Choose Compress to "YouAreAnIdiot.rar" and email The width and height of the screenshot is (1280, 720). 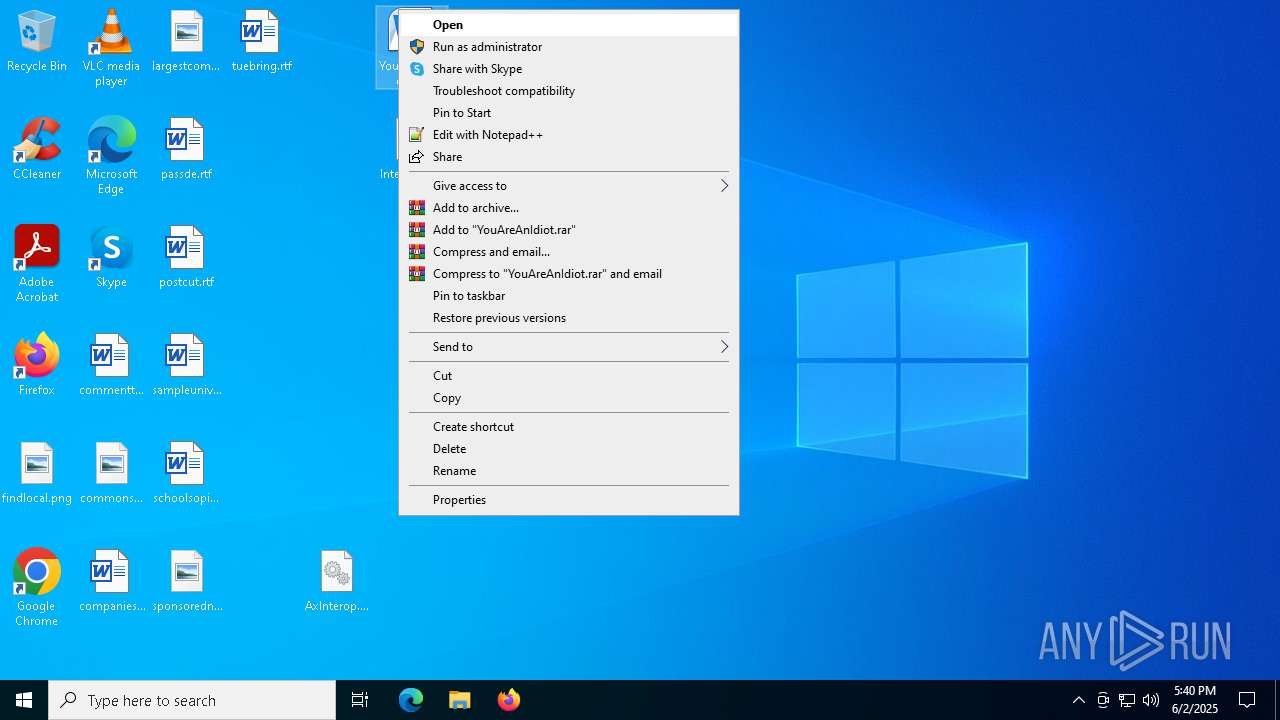(568, 274)
